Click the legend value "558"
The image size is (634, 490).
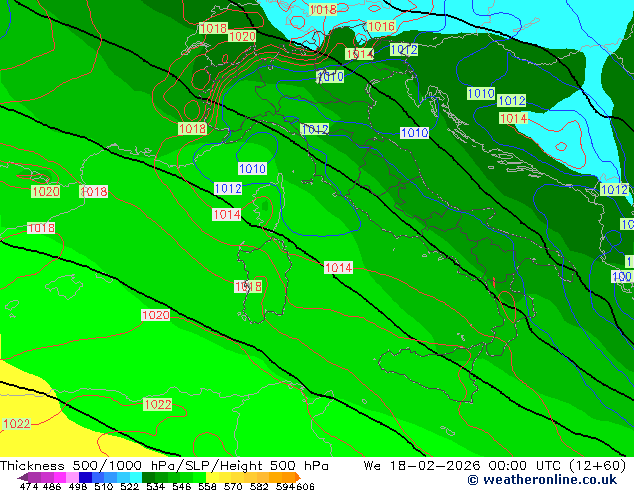point(207,486)
